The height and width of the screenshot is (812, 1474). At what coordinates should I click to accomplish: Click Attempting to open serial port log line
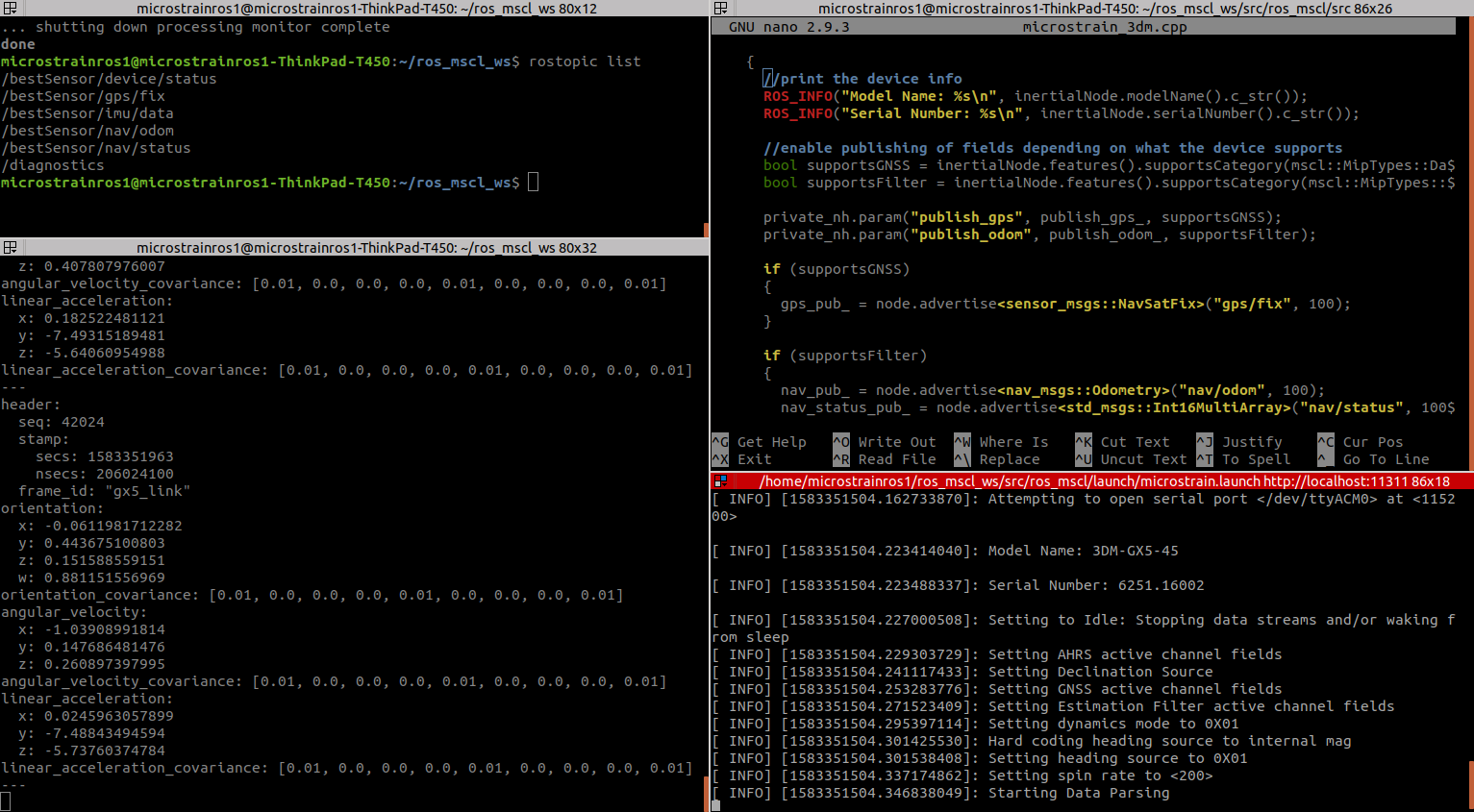(x=1084, y=507)
